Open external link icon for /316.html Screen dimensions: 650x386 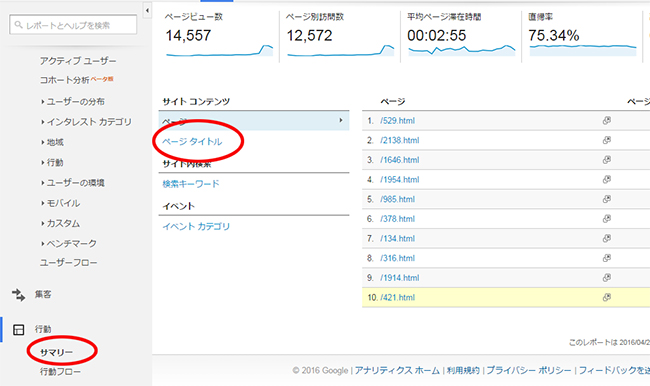606,258
